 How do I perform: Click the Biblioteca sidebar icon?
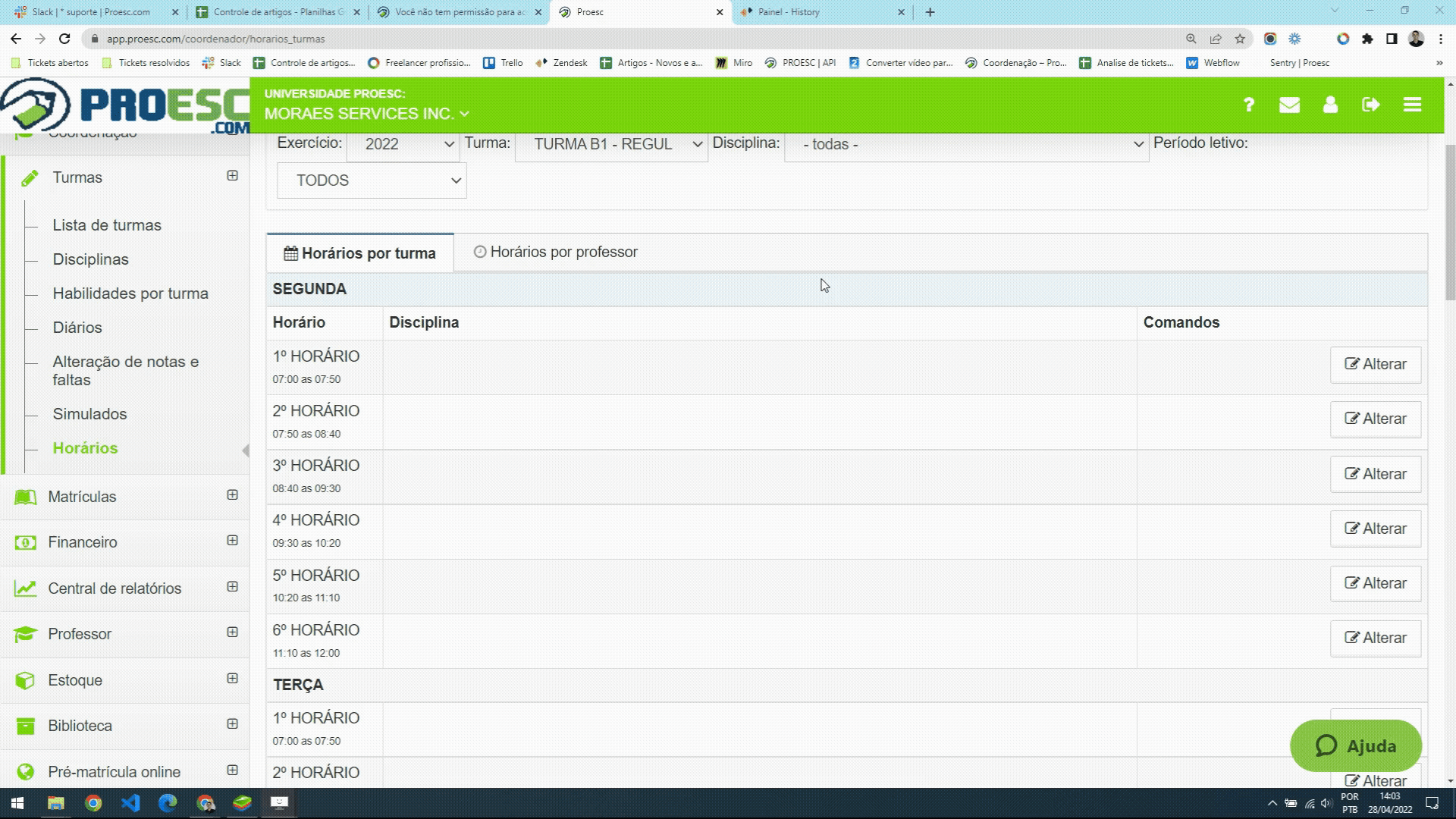click(26, 725)
